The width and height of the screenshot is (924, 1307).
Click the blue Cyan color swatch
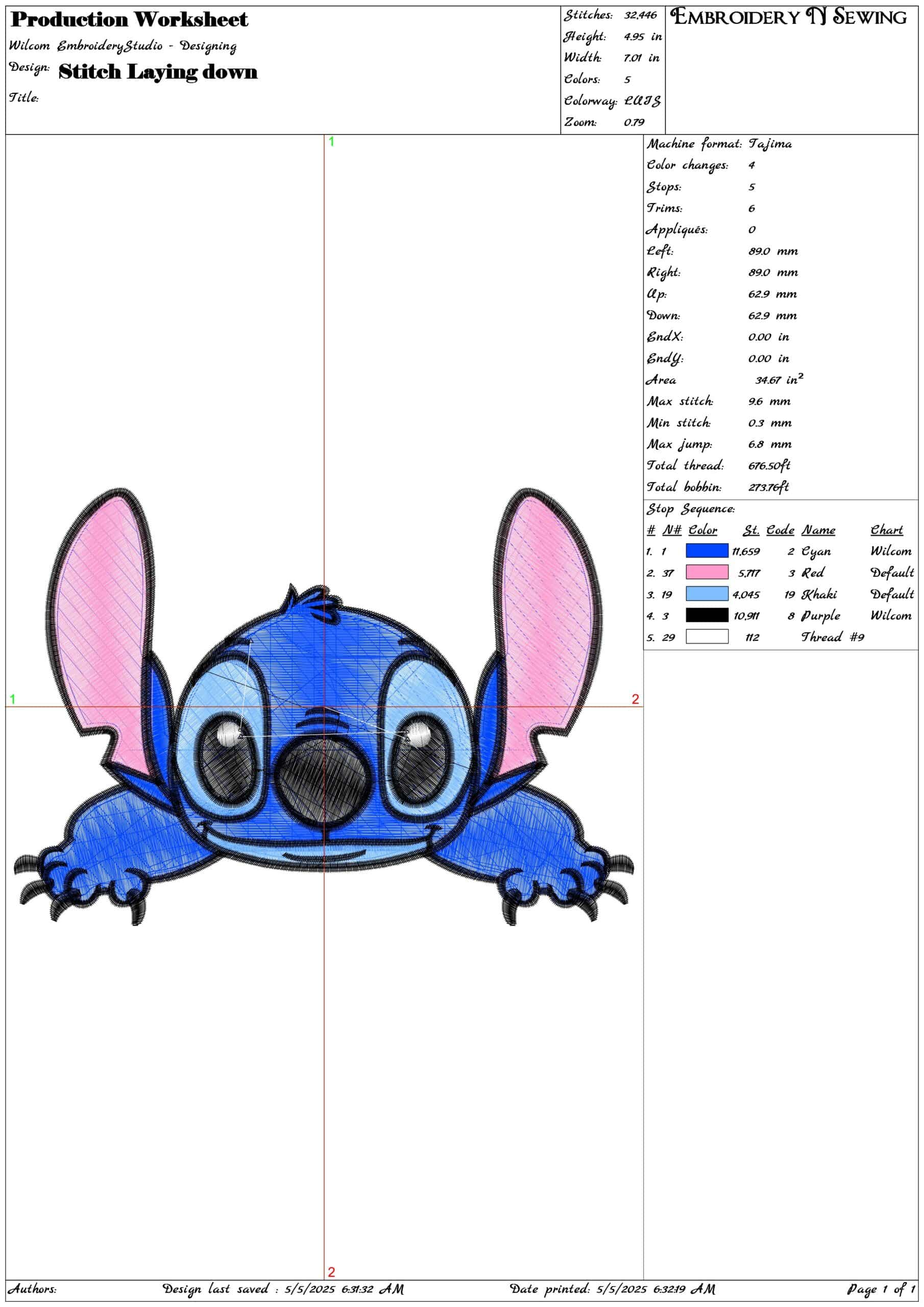coord(707,550)
